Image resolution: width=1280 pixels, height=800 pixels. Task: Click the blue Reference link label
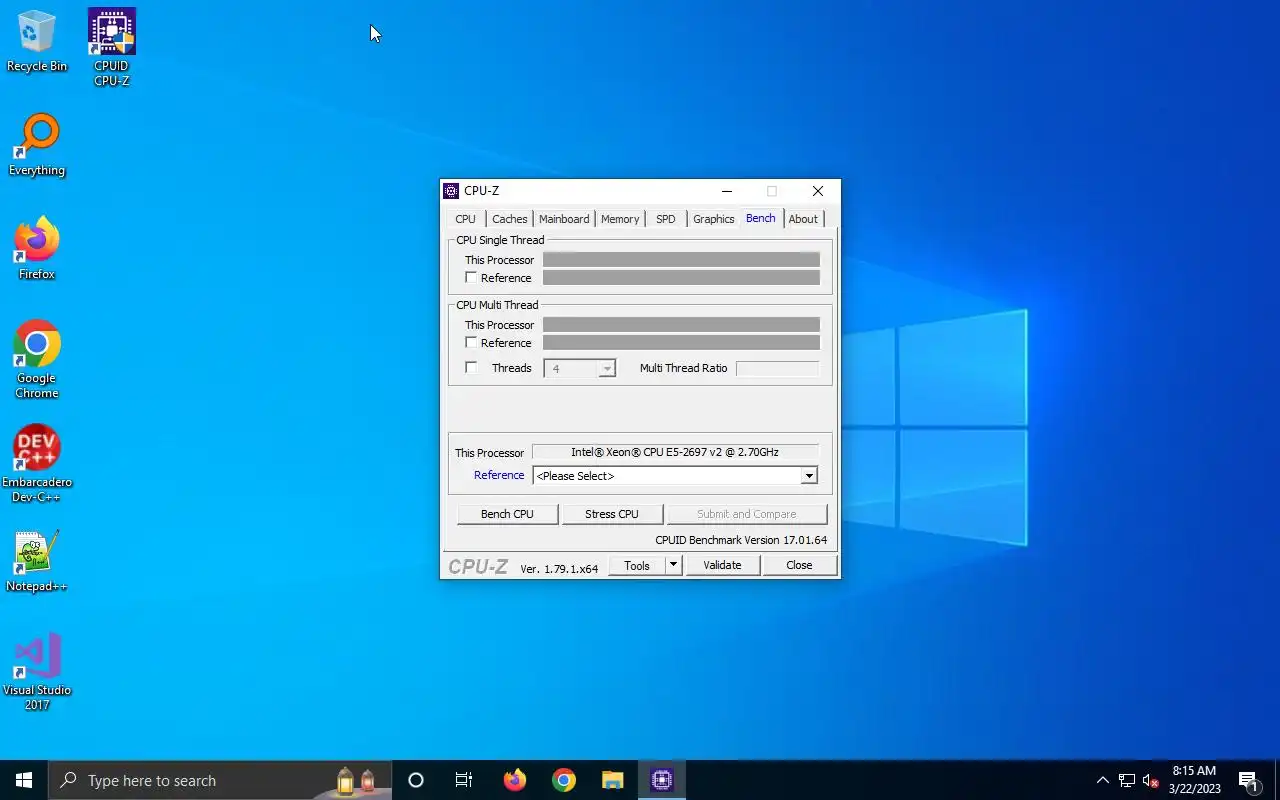click(x=499, y=475)
